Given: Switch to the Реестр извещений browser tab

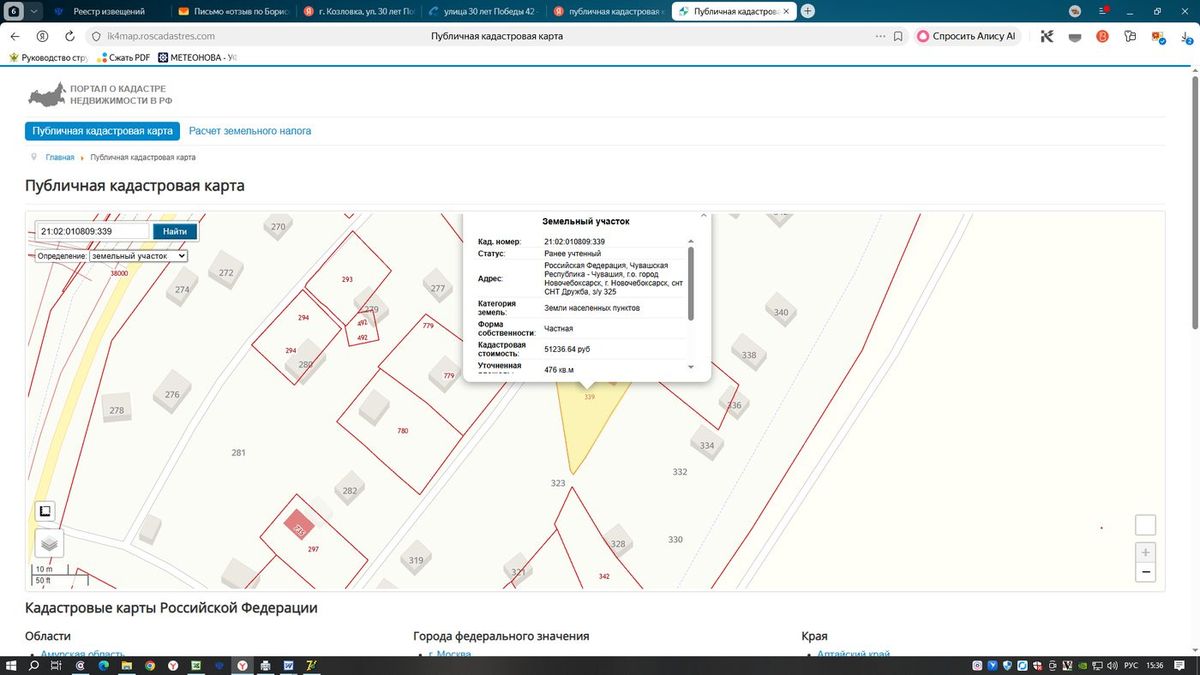Looking at the screenshot, I should point(109,11).
